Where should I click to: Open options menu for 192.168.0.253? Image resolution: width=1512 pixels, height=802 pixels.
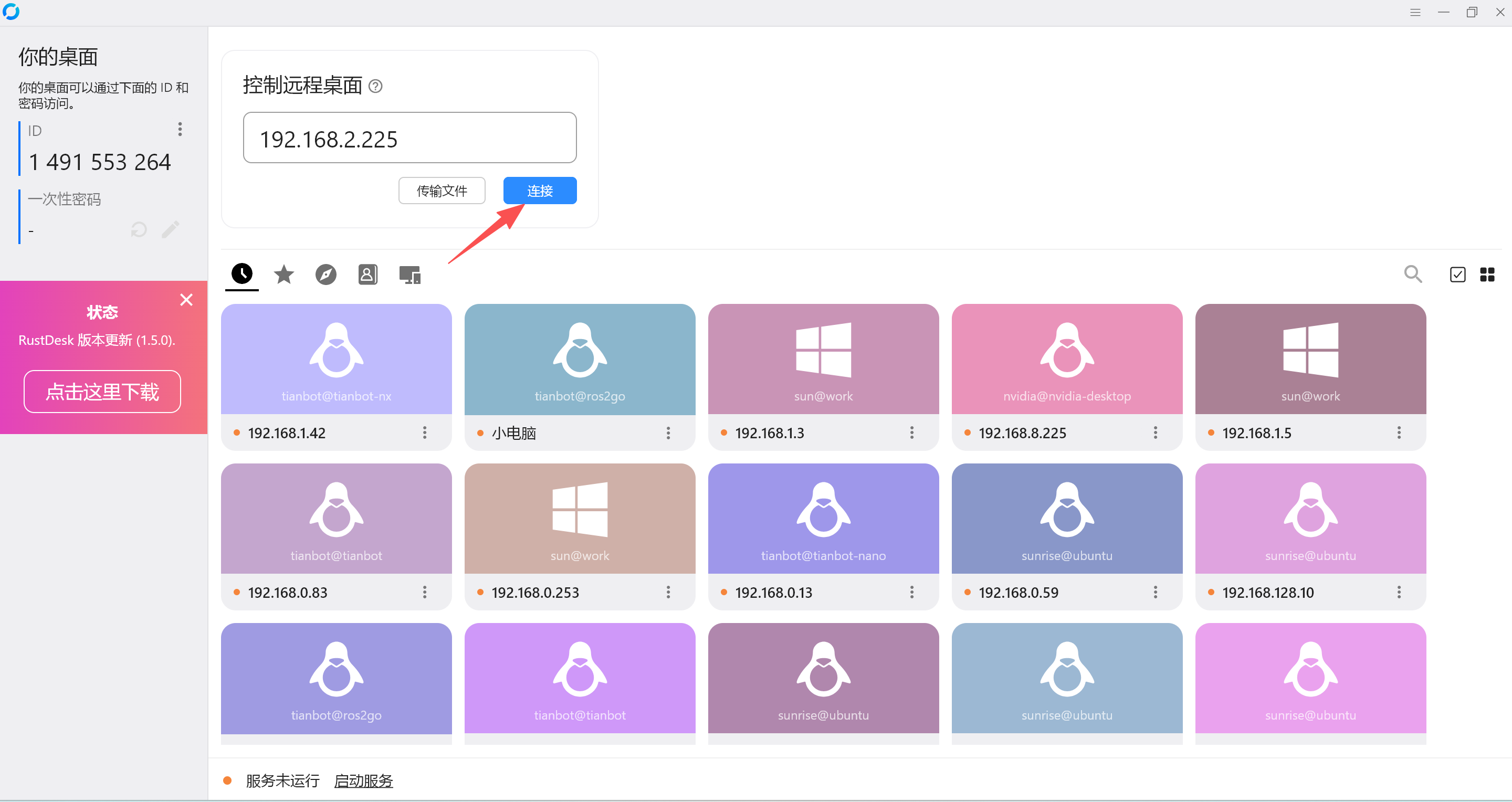point(668,592)
